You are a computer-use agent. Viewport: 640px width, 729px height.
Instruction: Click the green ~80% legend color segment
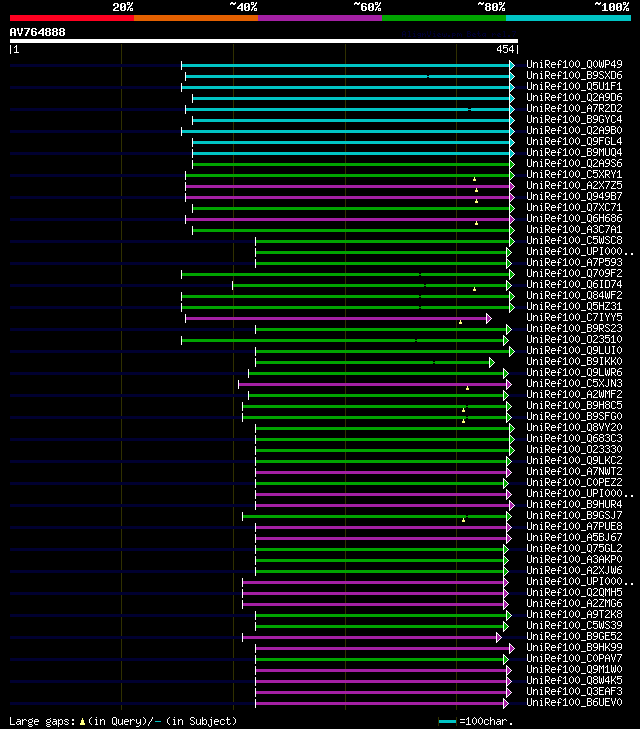click(x=444, y=18)
